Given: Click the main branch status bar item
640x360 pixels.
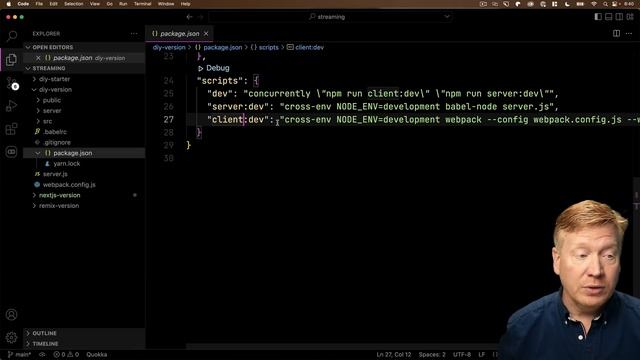Looking at the screenshot, I should point(20,355).
